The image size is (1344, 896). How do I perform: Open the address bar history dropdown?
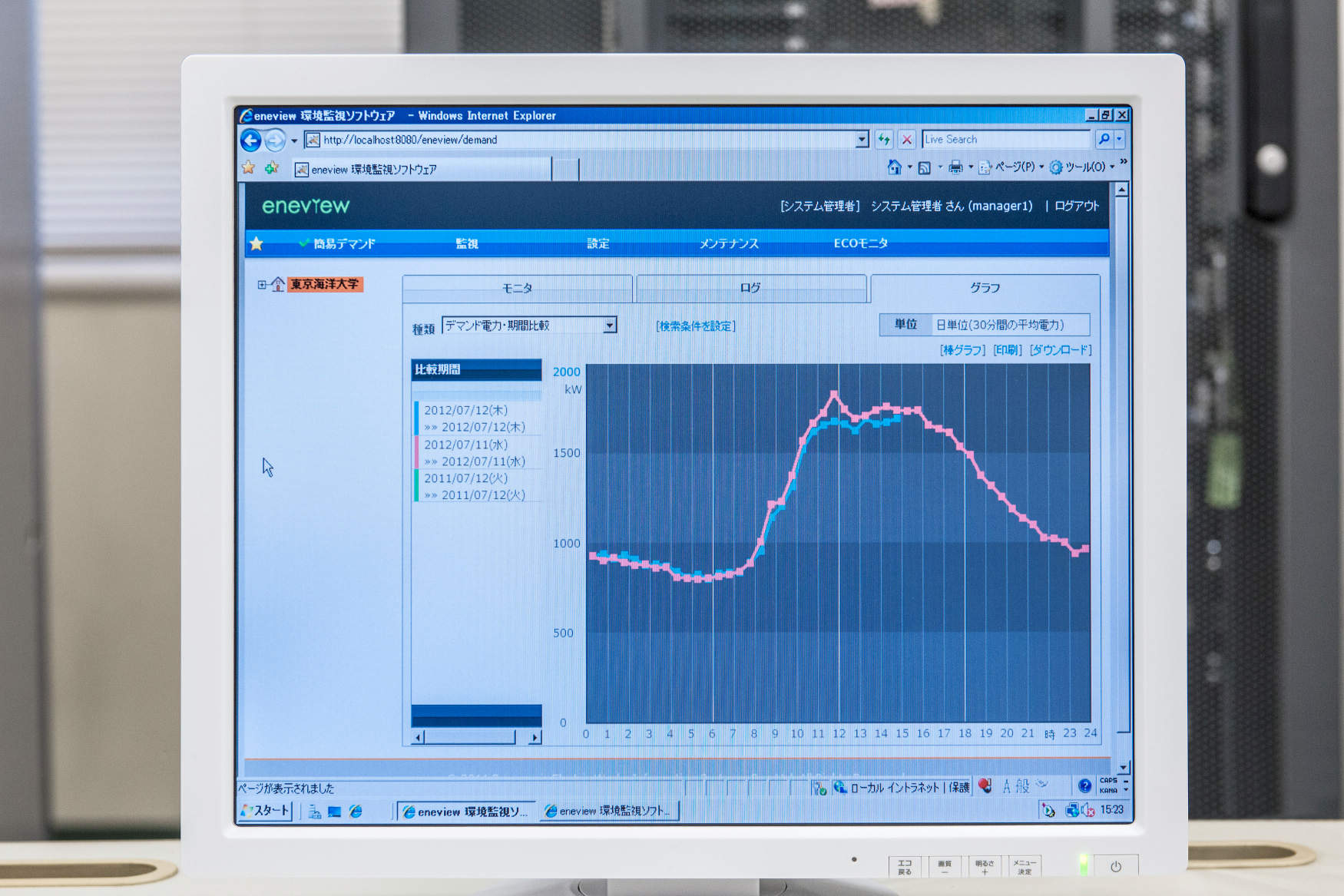pos(862,139)
